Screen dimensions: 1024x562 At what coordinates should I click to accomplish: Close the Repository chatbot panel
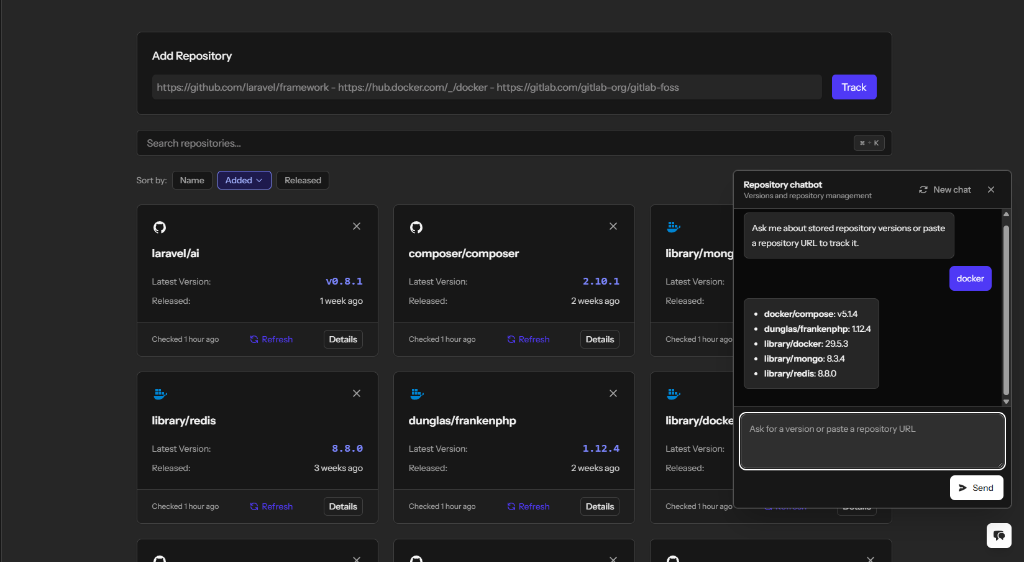click(x=991, y=189)
